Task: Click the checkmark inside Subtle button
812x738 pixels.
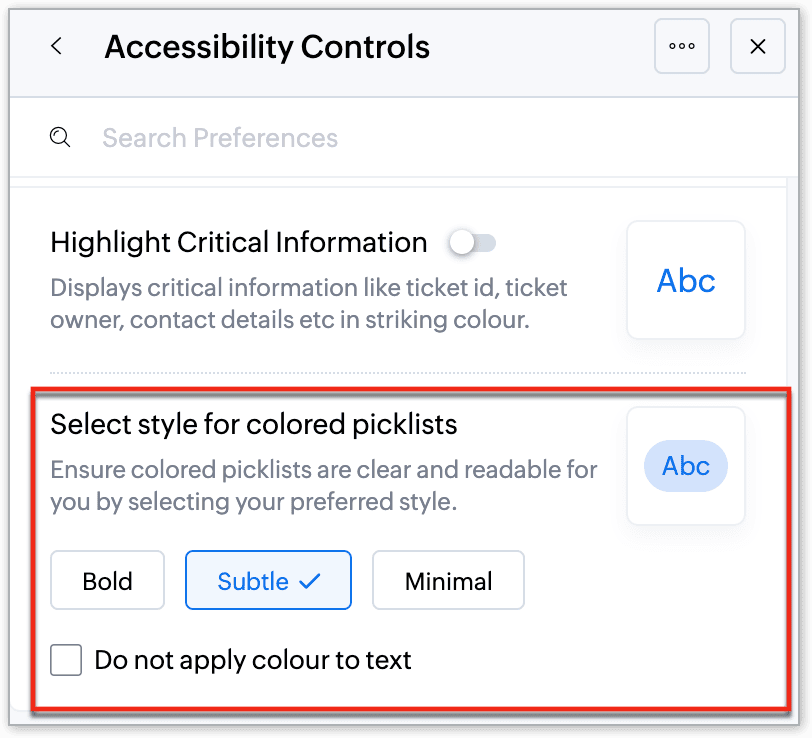Action: pos(309,581)
